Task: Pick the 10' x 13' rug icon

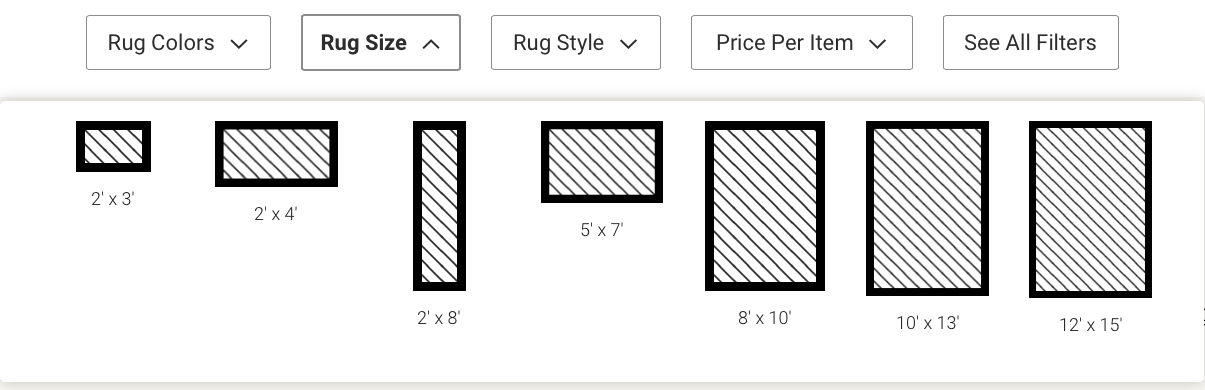Action: 928,209
